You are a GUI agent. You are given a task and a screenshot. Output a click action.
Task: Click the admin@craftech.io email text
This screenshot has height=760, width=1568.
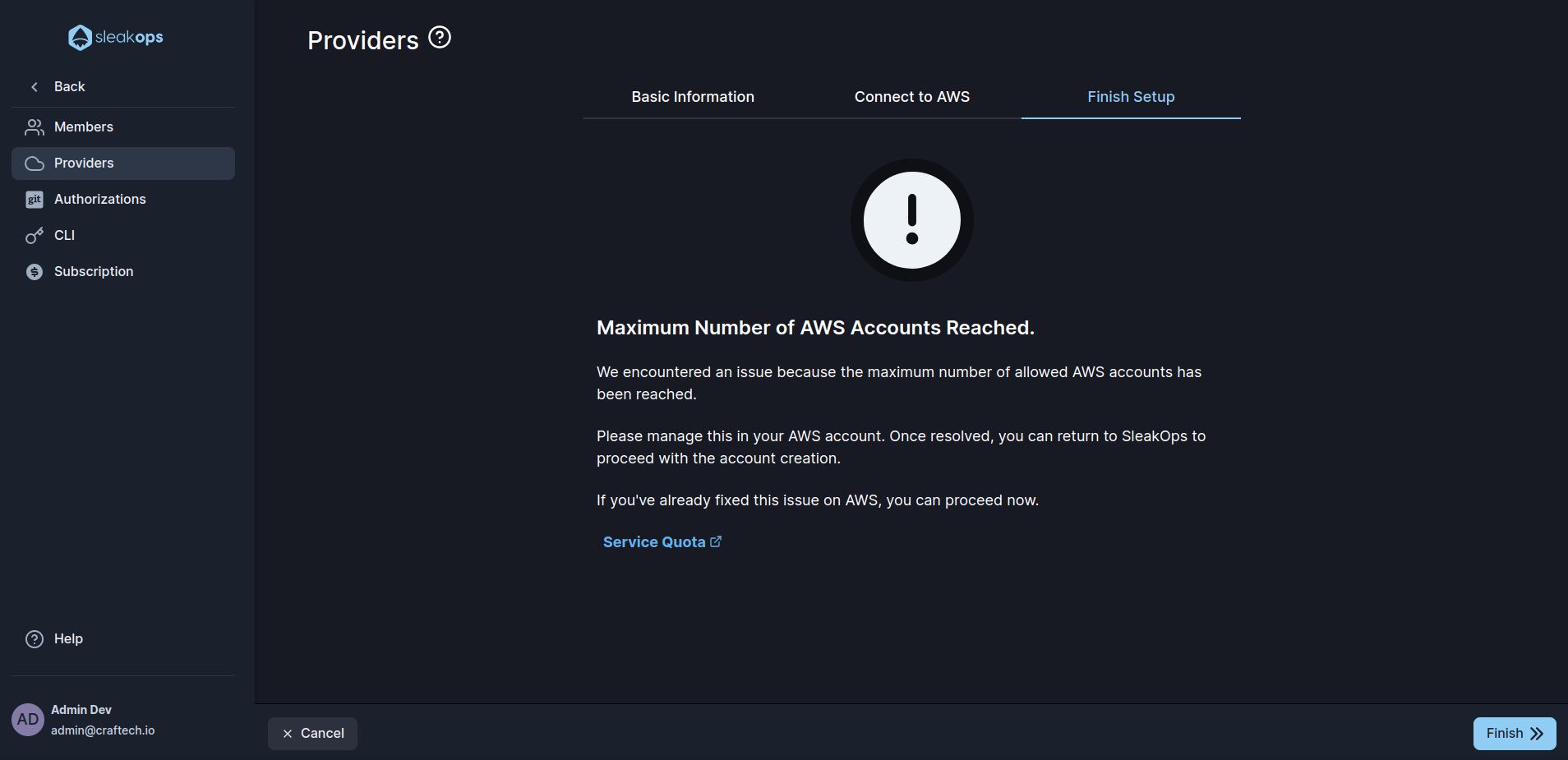(x=103, y=730)
